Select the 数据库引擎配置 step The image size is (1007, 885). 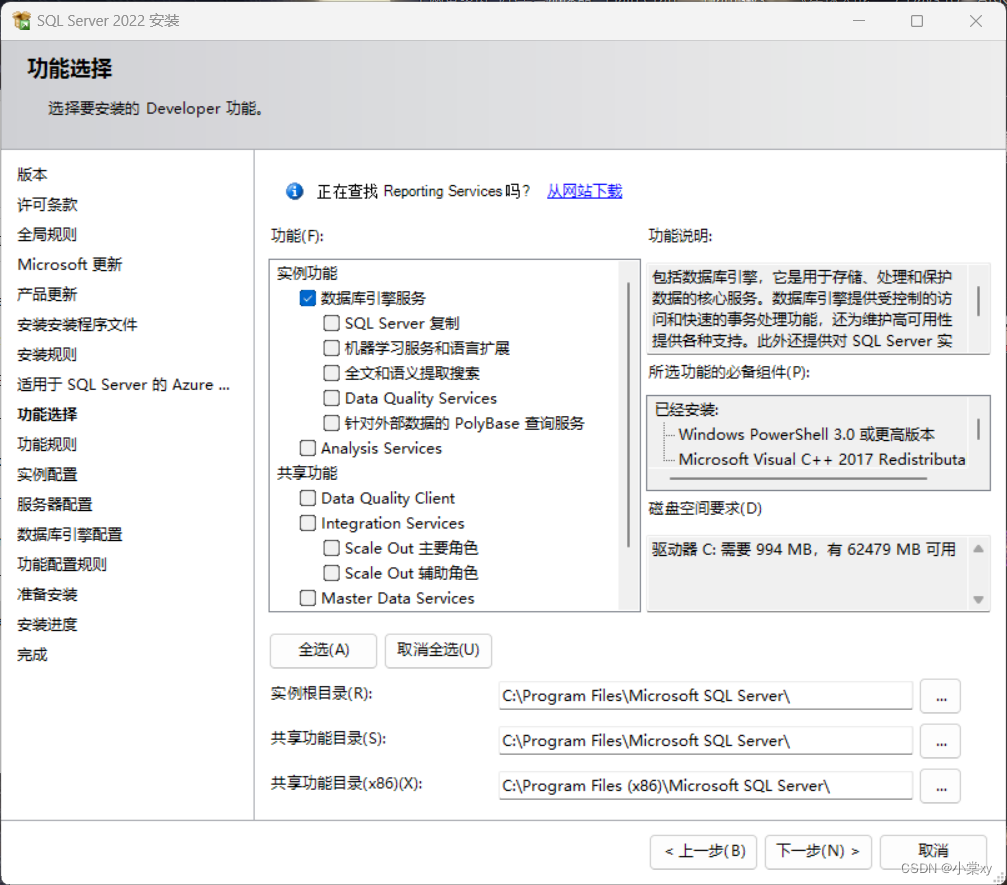(70, 534)
